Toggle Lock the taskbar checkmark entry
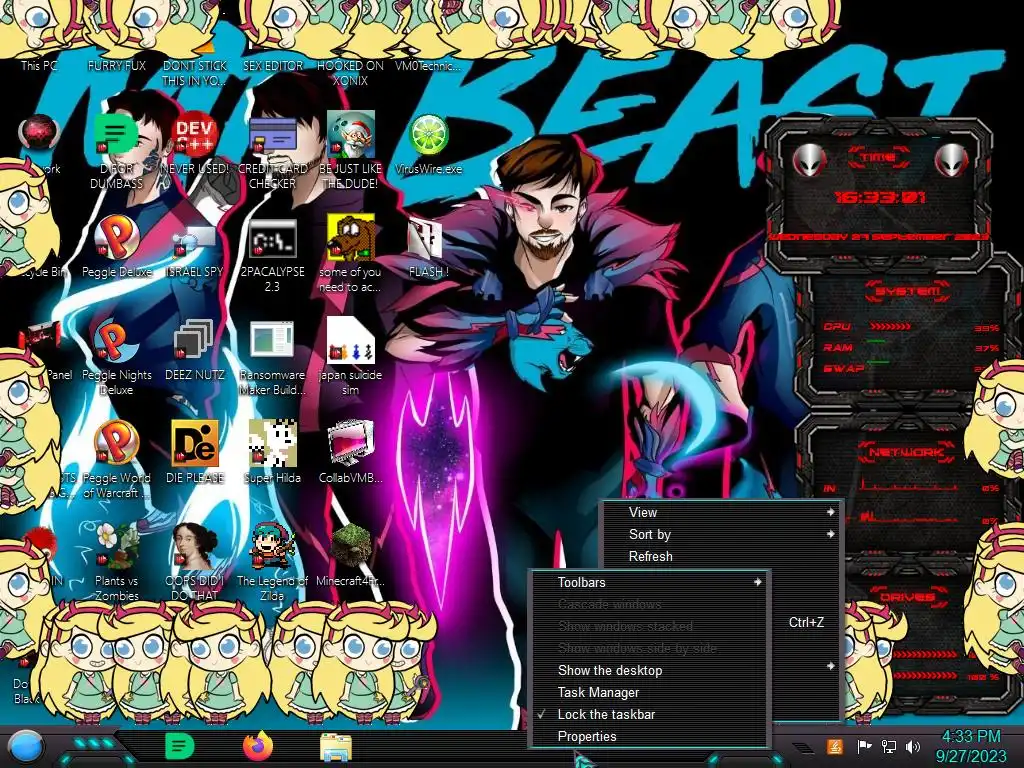This screenshot has width=1024, height=768. click(648, 714)
